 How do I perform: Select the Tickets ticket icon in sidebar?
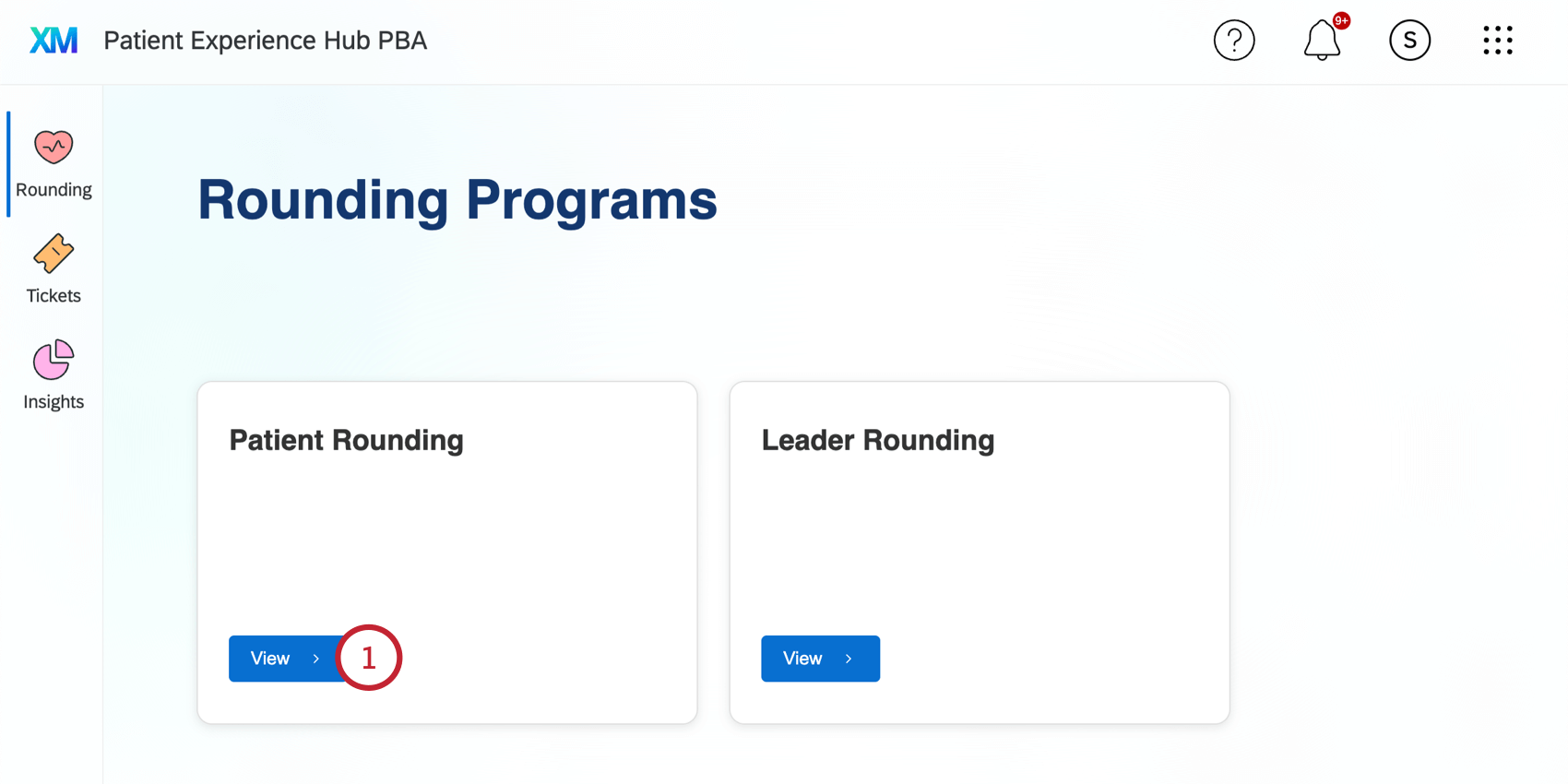click(53, 252)
